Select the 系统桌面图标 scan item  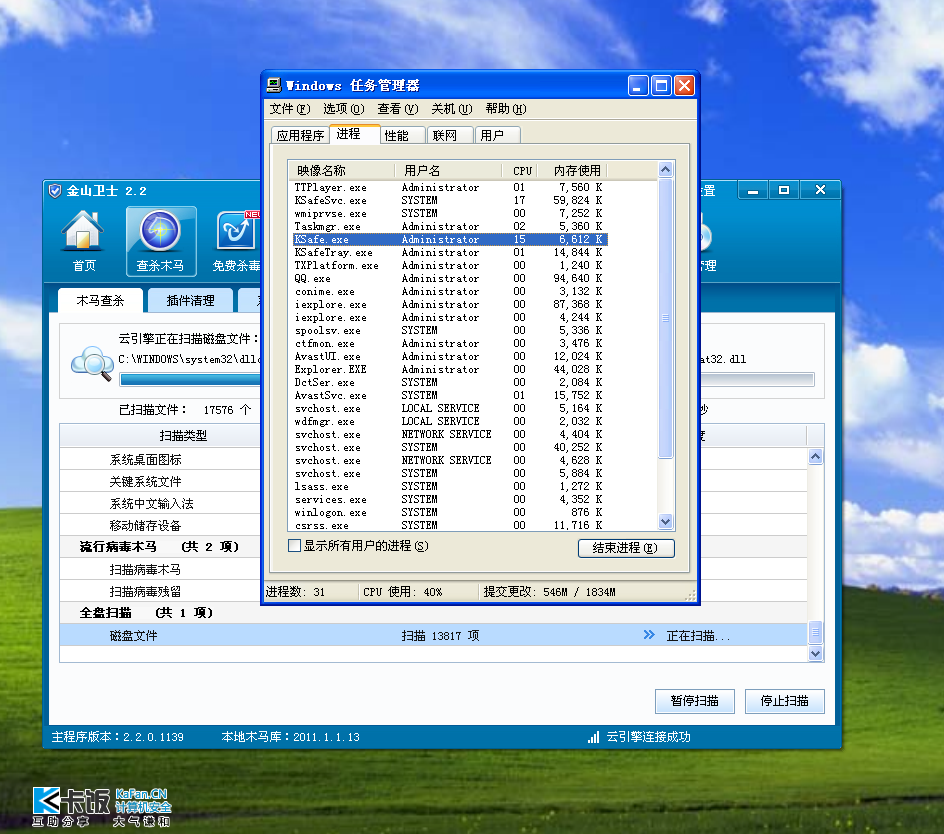145,460
